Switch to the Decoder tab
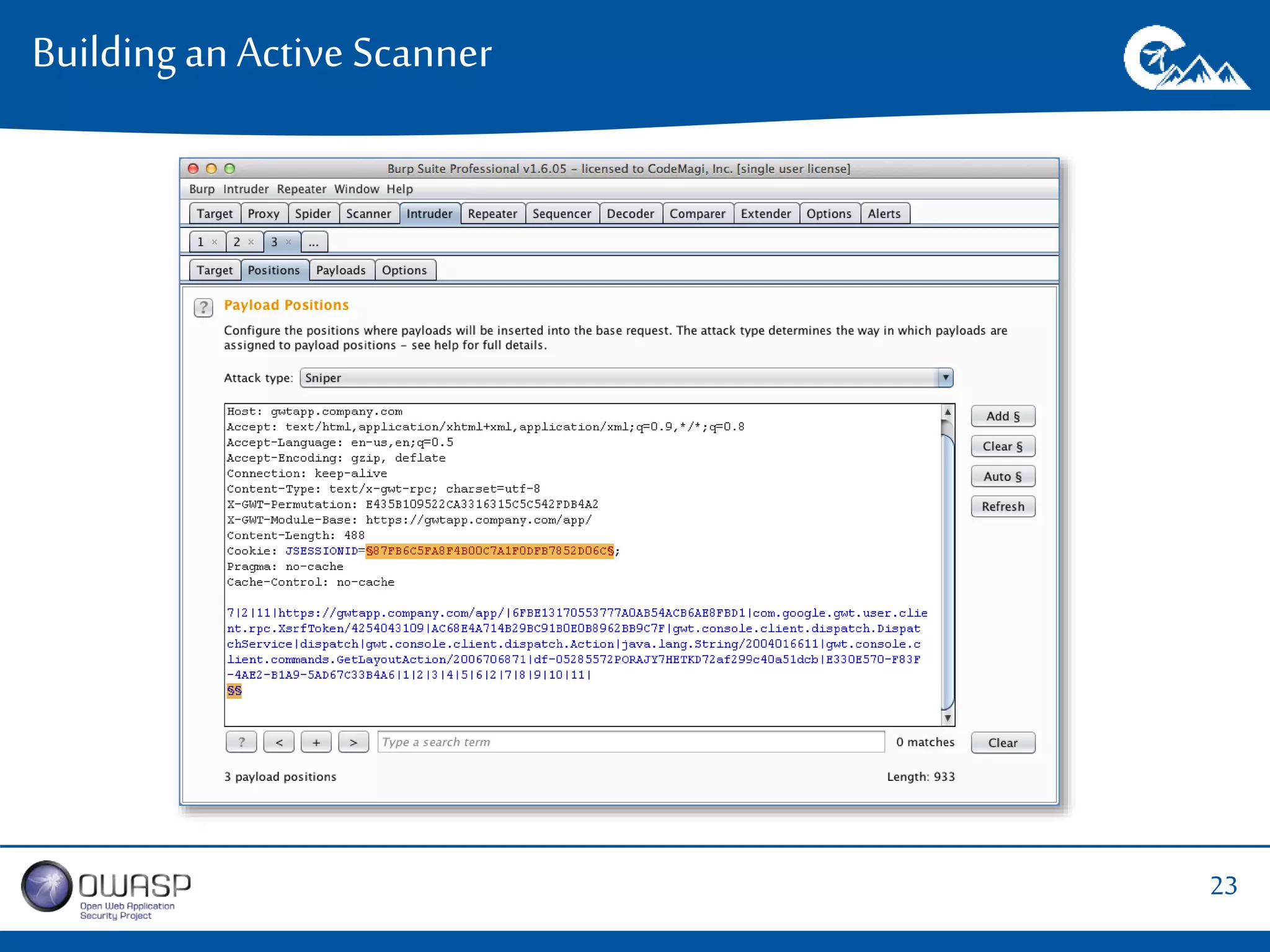 [x=631, y=214]
